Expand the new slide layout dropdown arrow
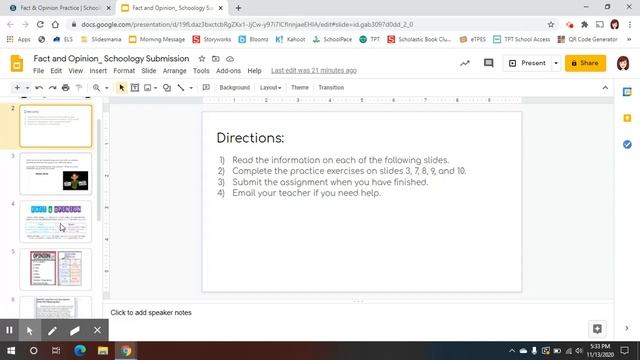640x360 pixels. point(27,88)
